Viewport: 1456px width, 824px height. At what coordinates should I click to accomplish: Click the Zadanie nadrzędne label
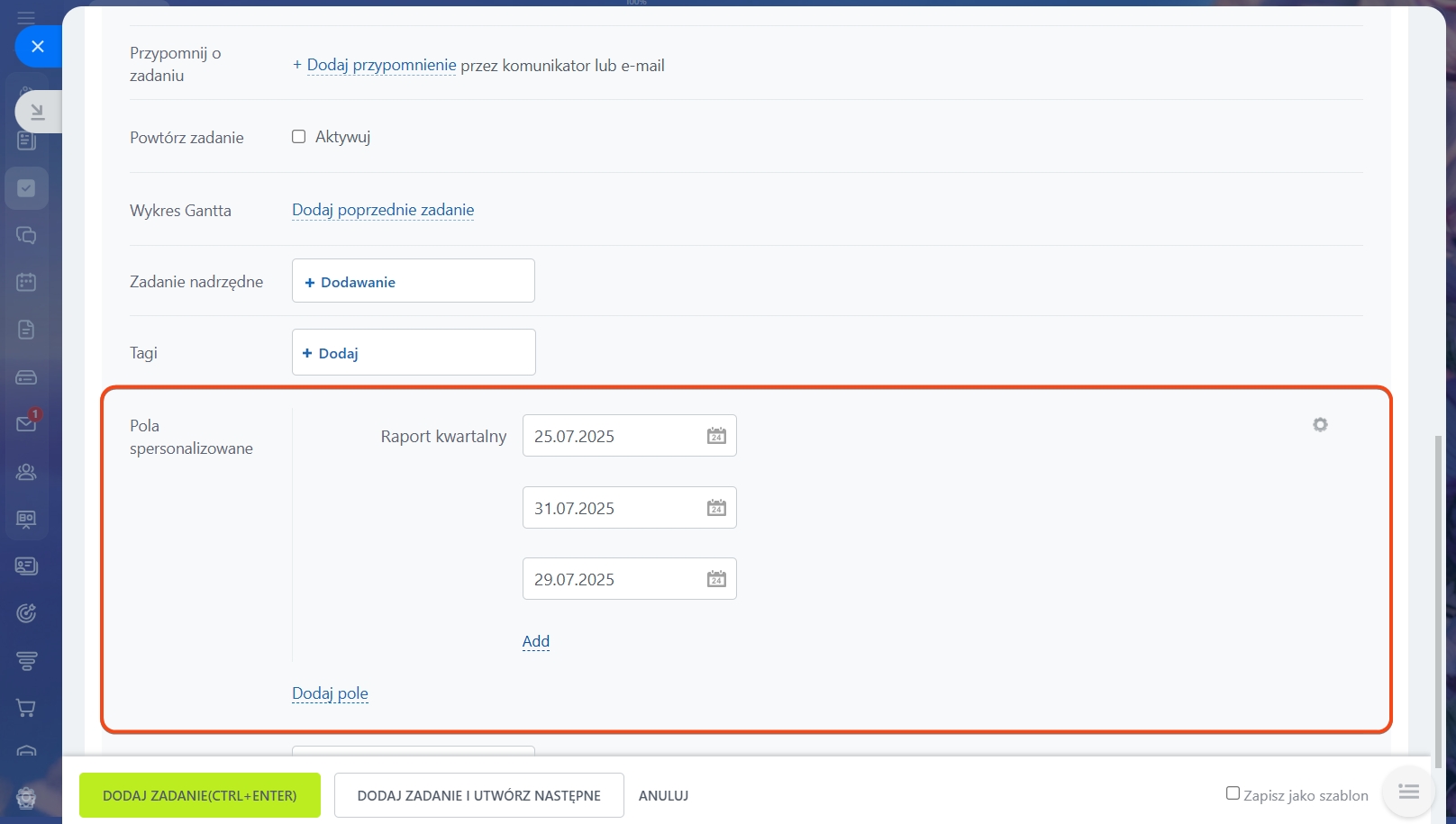196,282
